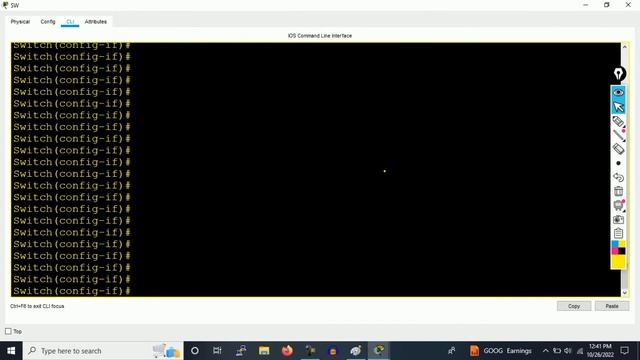Enable the Top checkbox
This screenshot has height=360, width=640.
coord(8,331)
